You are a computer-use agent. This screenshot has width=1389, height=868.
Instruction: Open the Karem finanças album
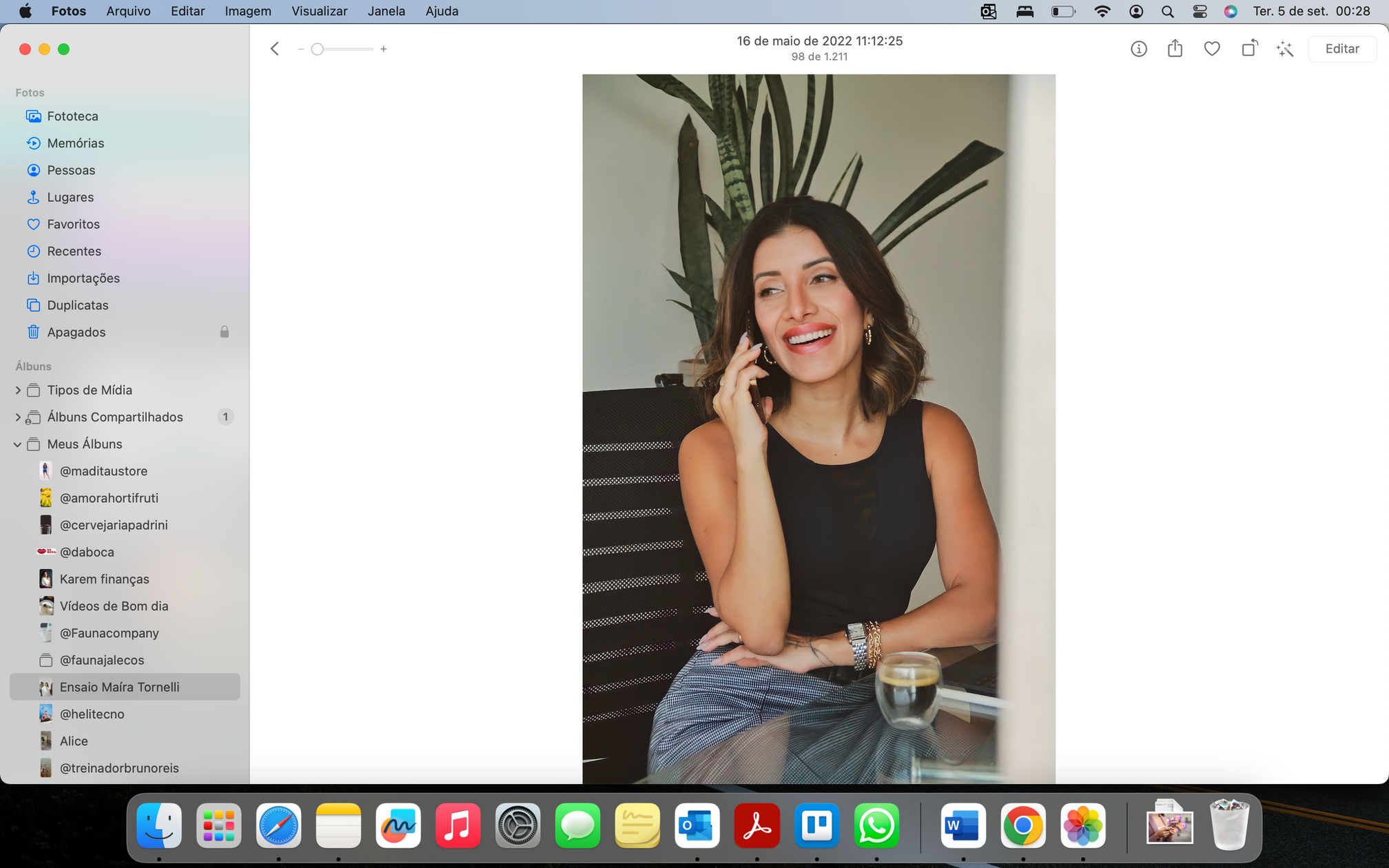[x=125, y=579]
